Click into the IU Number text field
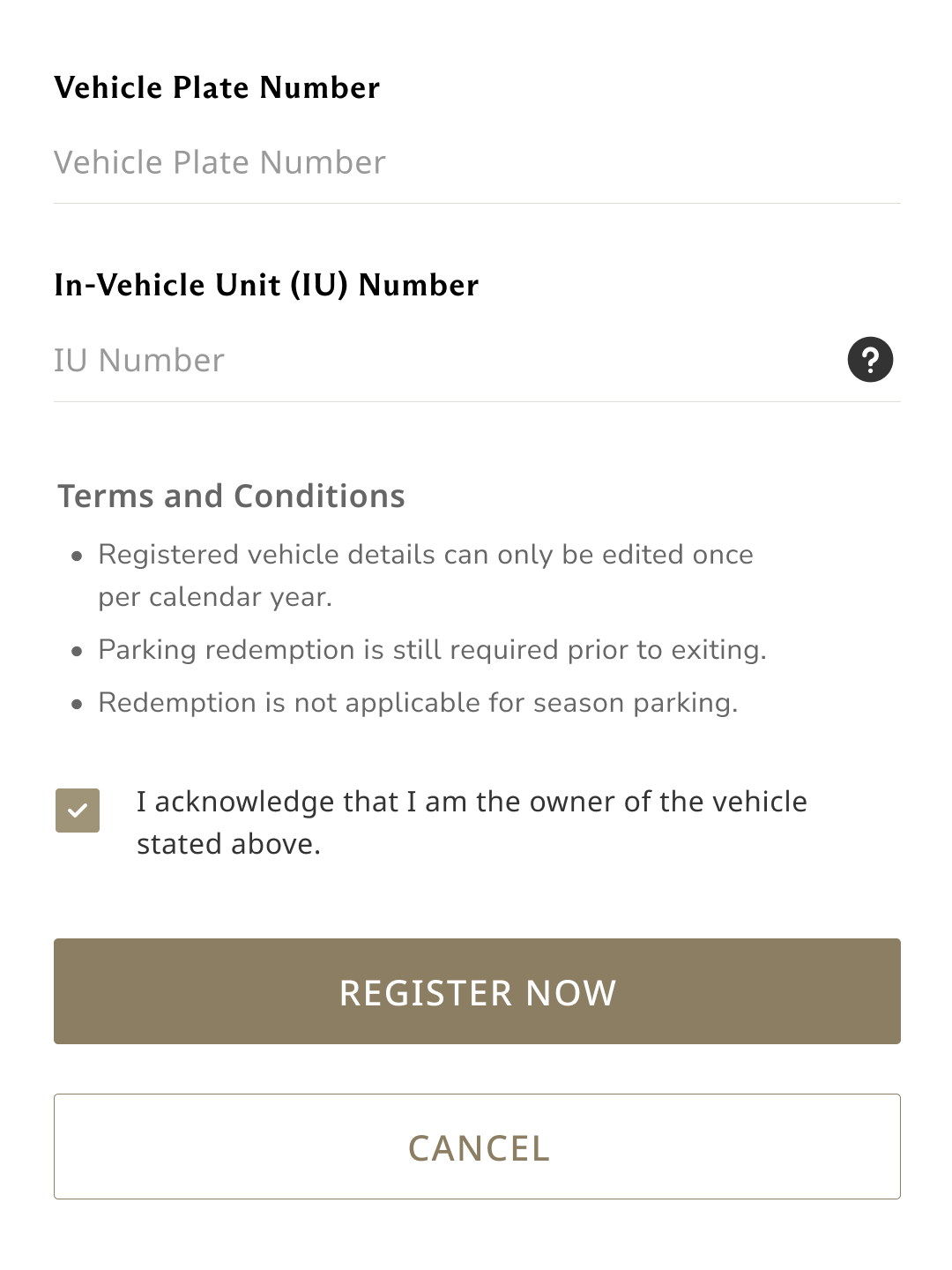The image size is (952, 1270). (x=441, y=361)
